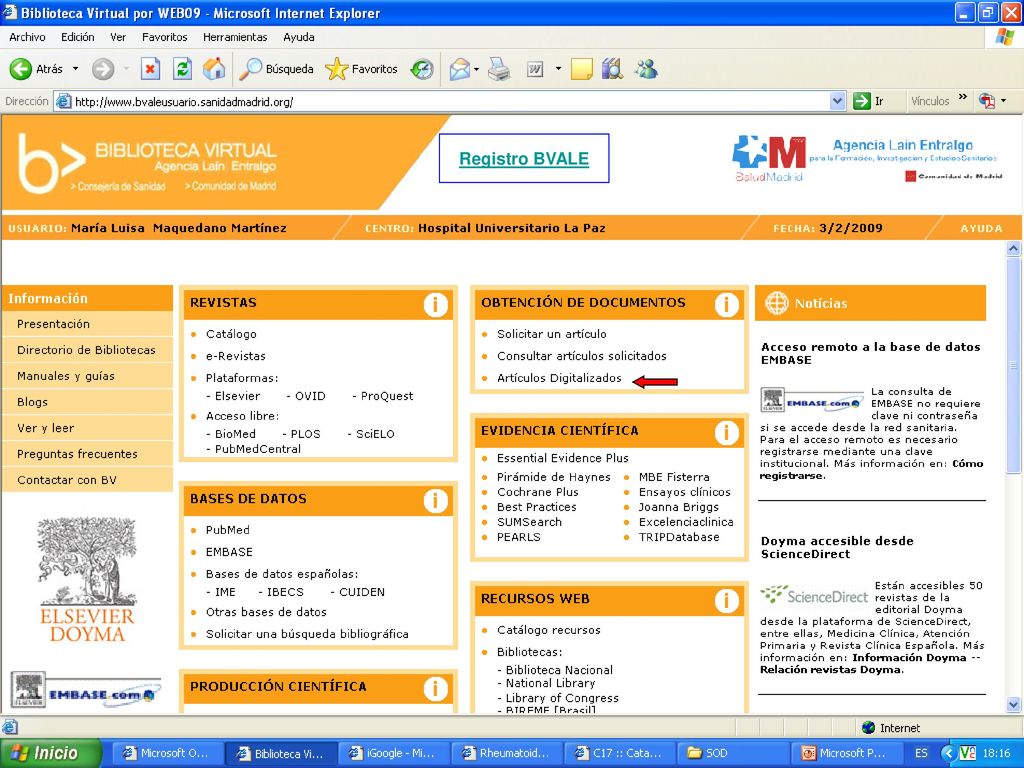Viewport: 1024px width, 768px height.
Task: Go to Home page house icon
Action: tap(214, 69)
